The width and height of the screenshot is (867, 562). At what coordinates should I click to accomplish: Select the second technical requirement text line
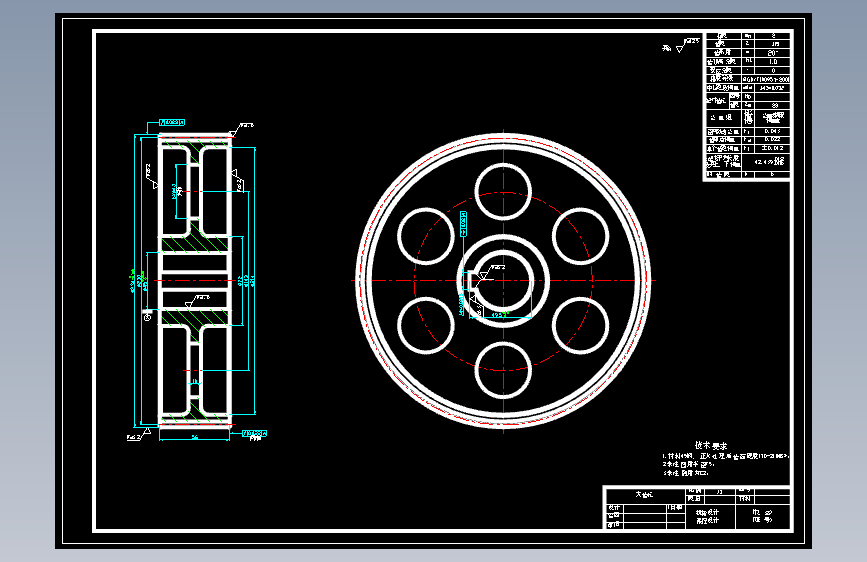(x=686, y=465)
